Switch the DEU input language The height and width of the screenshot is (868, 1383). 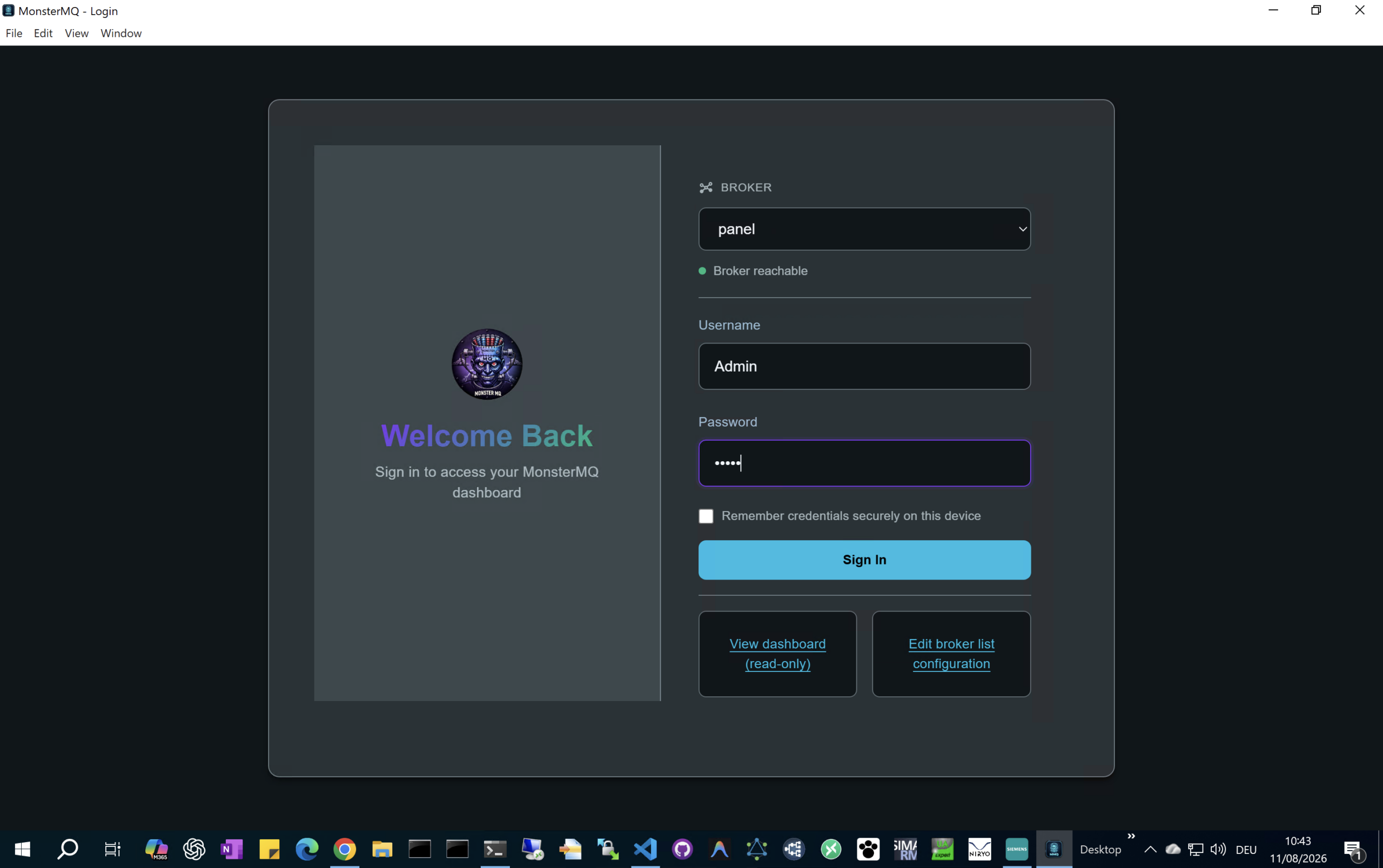click(1246, 850)
